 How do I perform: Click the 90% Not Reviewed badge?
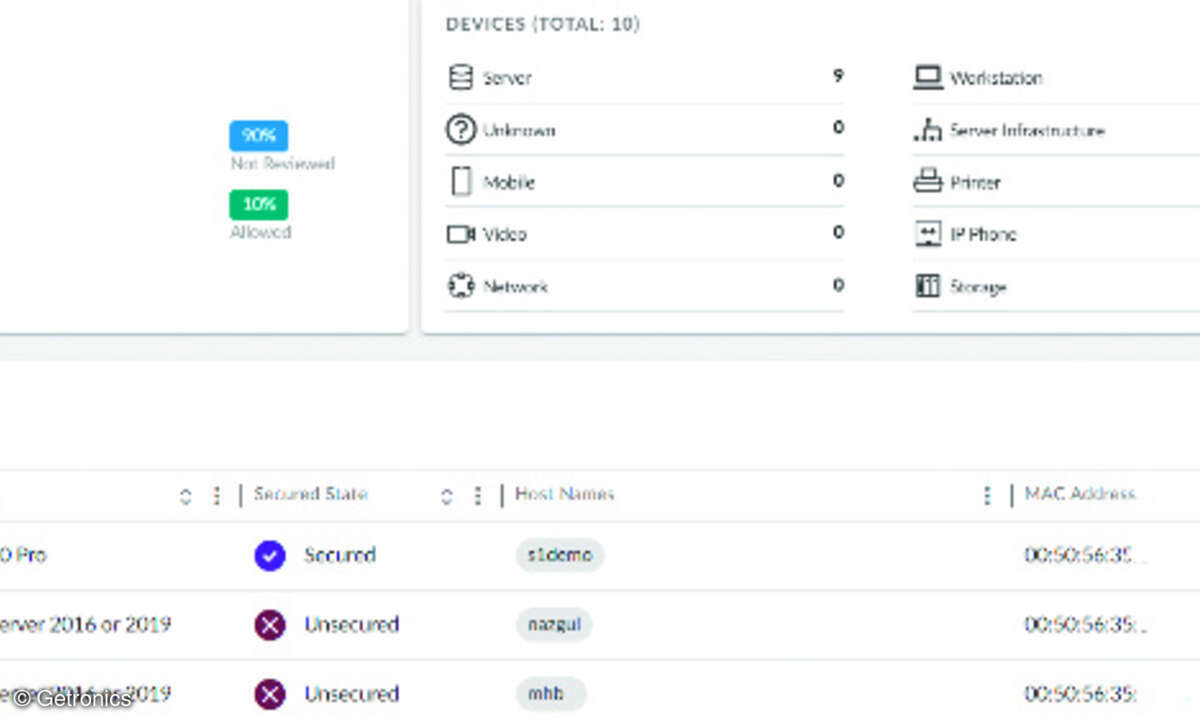point(259,136)
